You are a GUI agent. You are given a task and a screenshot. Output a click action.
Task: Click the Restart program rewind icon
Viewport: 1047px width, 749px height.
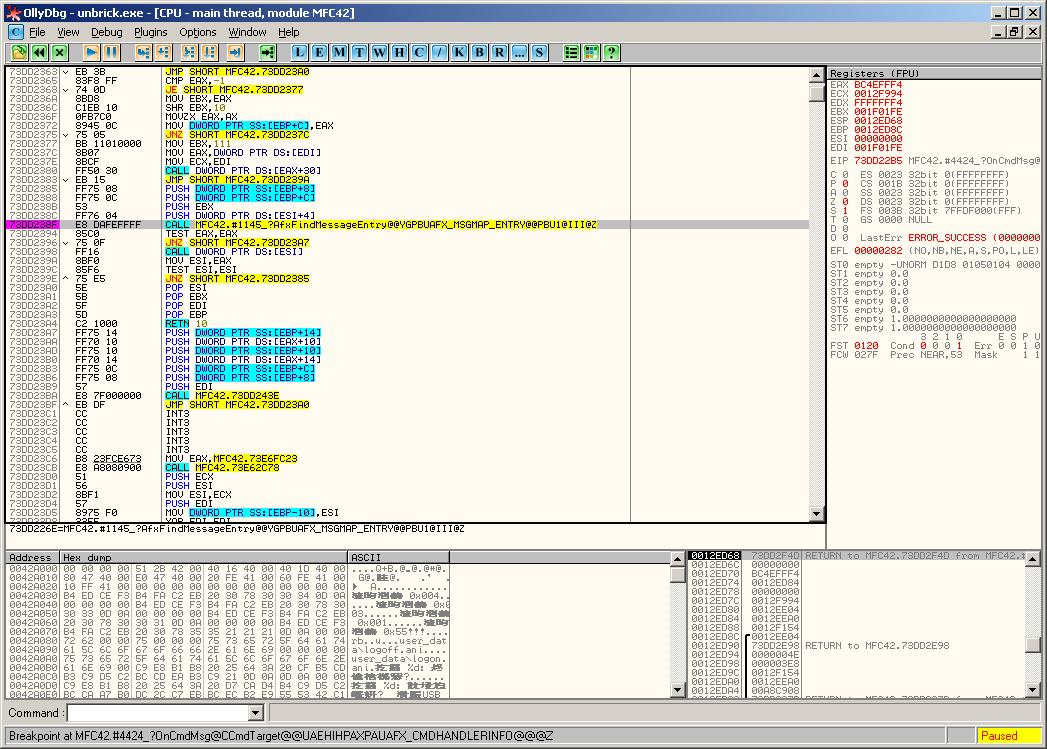coord(39,52)
